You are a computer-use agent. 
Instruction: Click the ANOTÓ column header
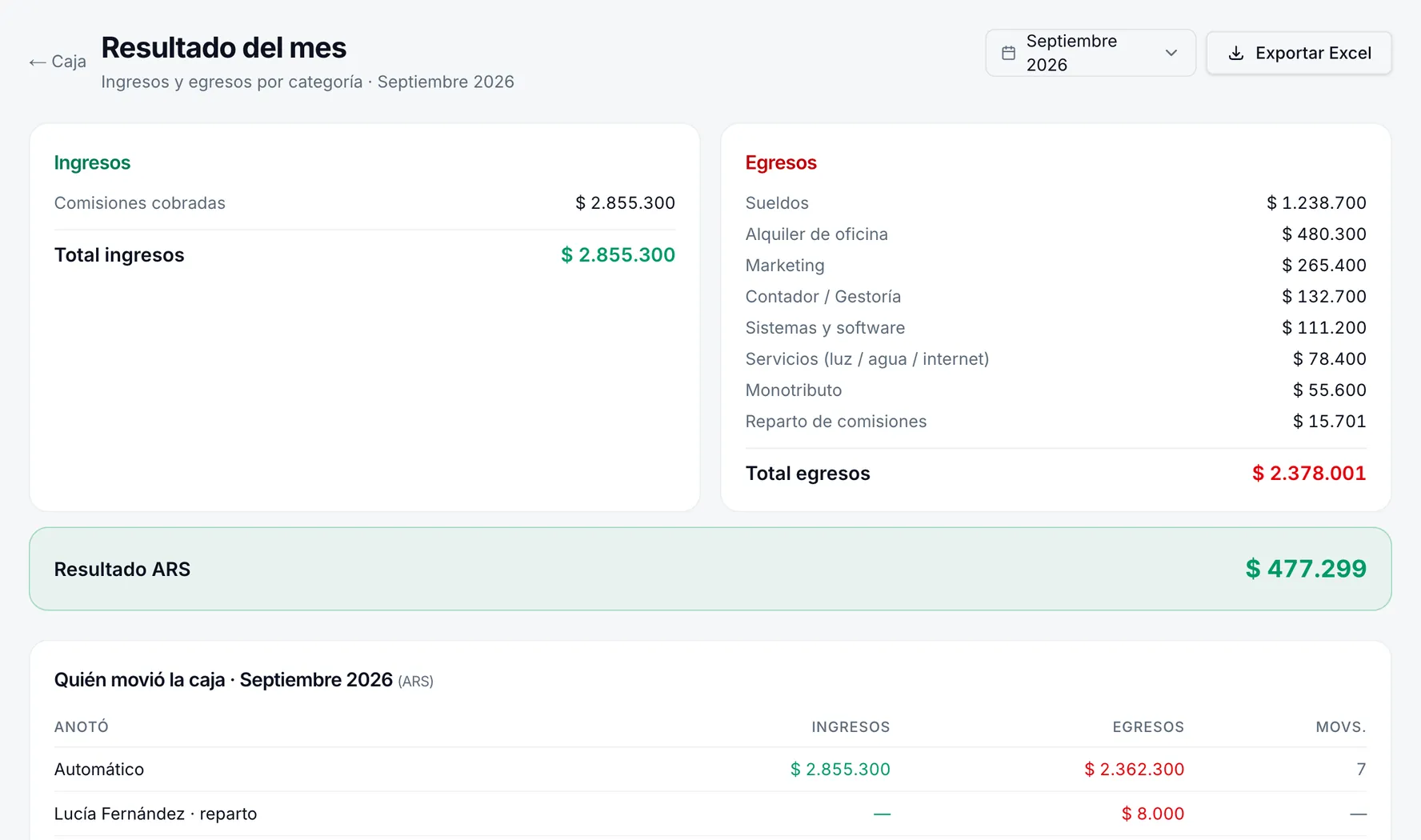82,727
